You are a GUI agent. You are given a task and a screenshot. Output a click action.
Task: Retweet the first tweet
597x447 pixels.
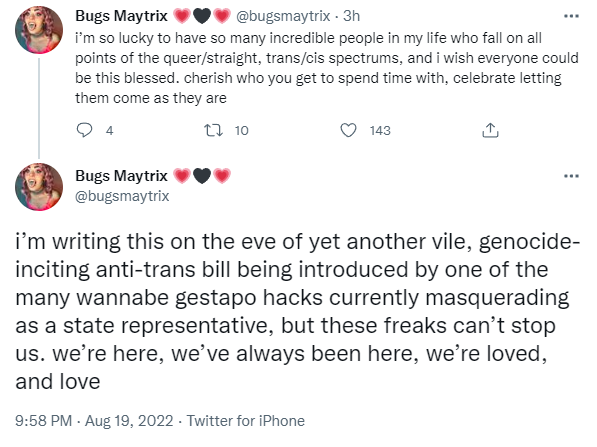click(x=214, y=130)
